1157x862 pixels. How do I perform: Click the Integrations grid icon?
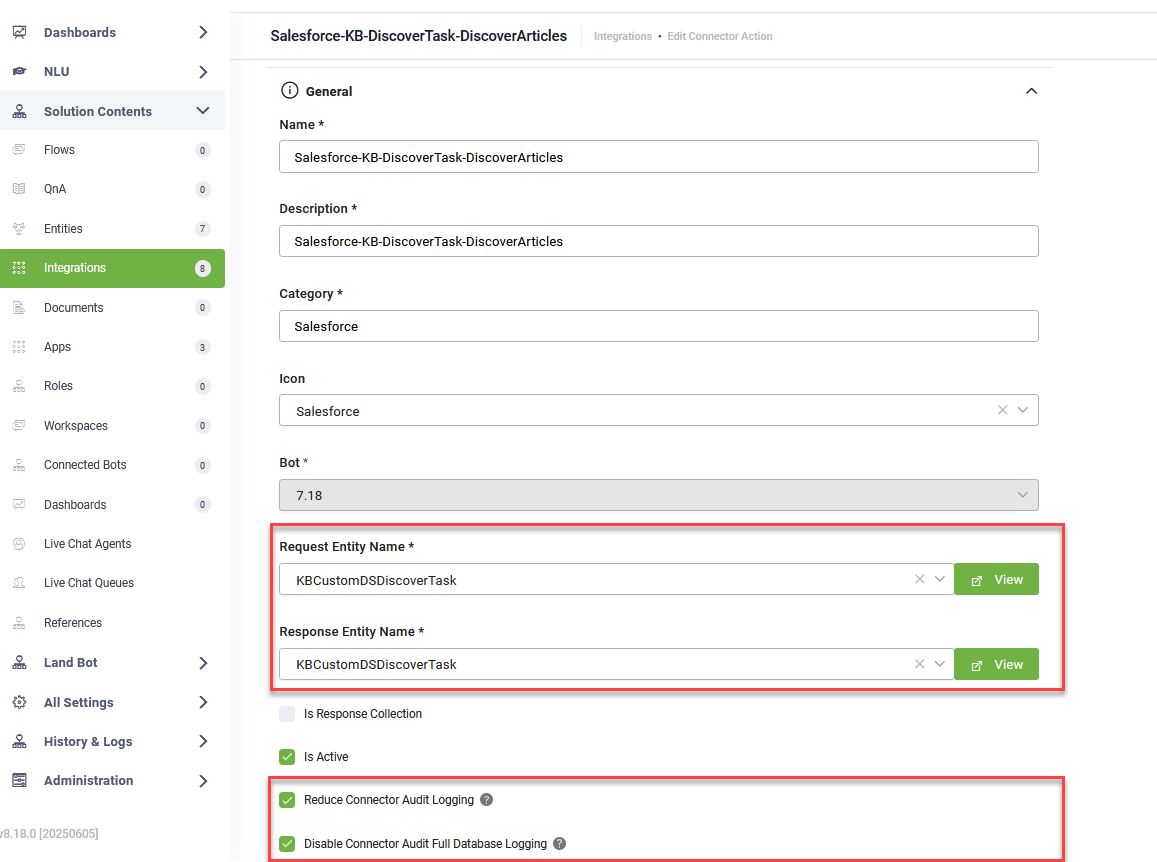(19, 268)
